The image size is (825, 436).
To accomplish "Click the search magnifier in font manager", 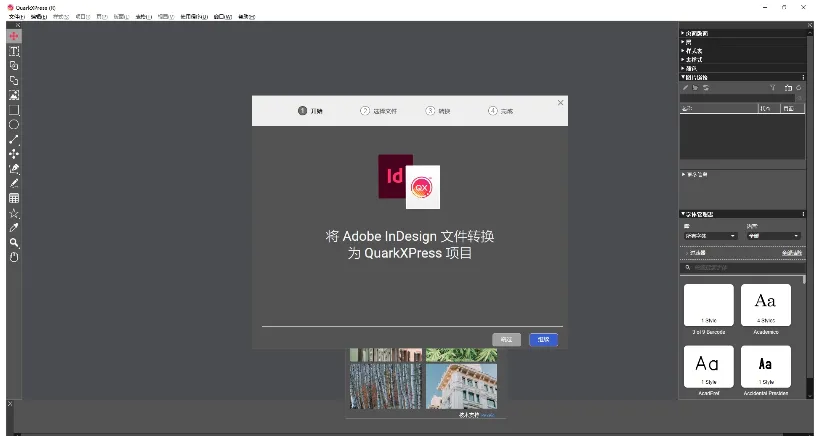I will click(x=688, y=267).
